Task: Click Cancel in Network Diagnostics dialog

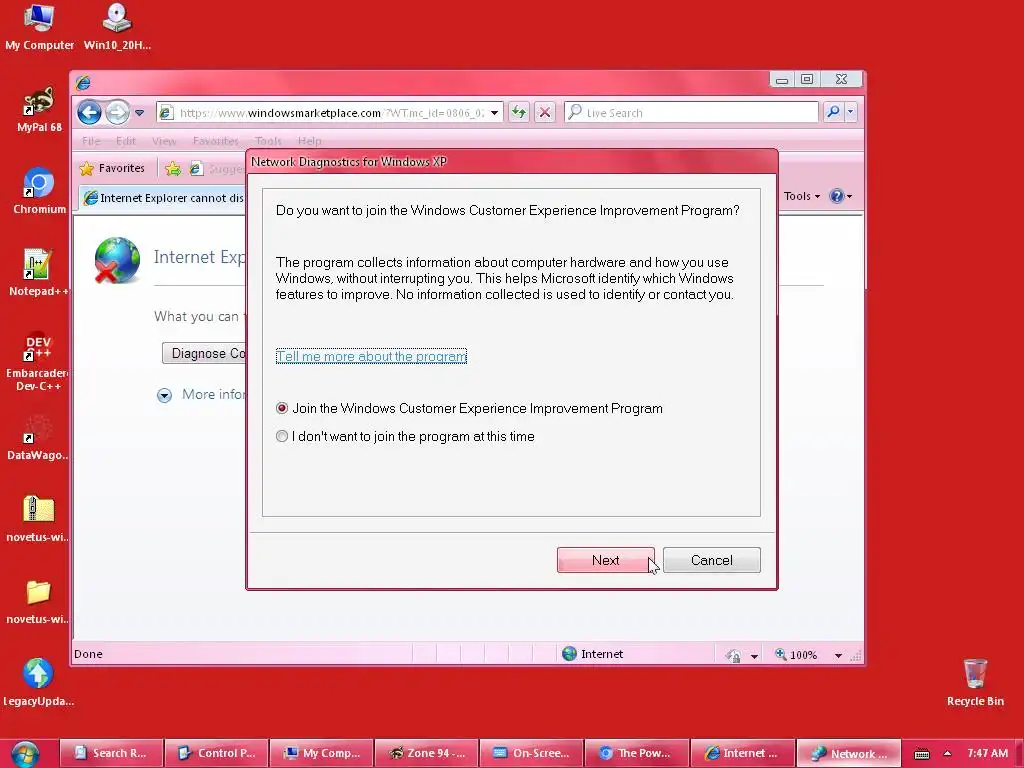Action: click(x=711, y=560)
